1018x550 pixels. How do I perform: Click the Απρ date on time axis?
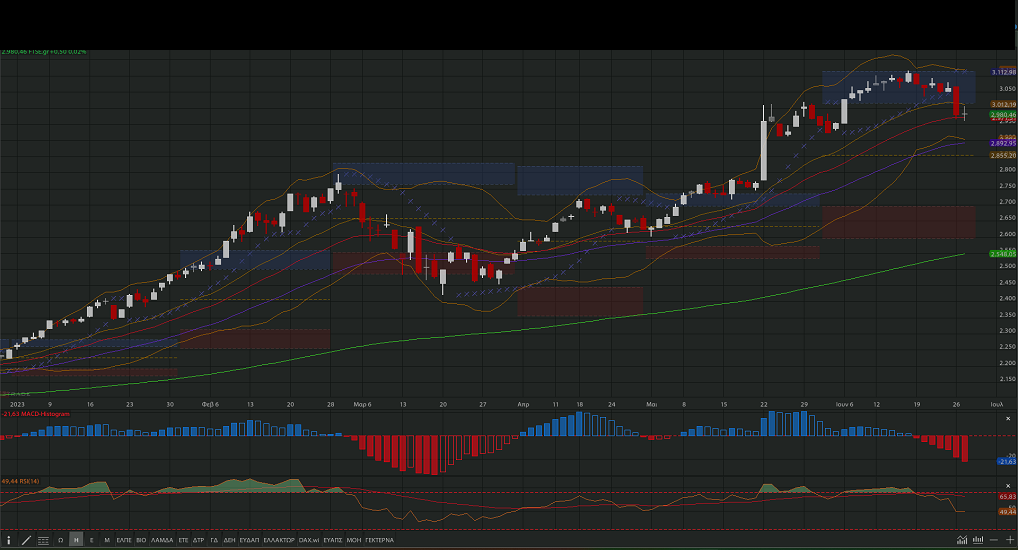pyautogui.click(x=523, y=404)
